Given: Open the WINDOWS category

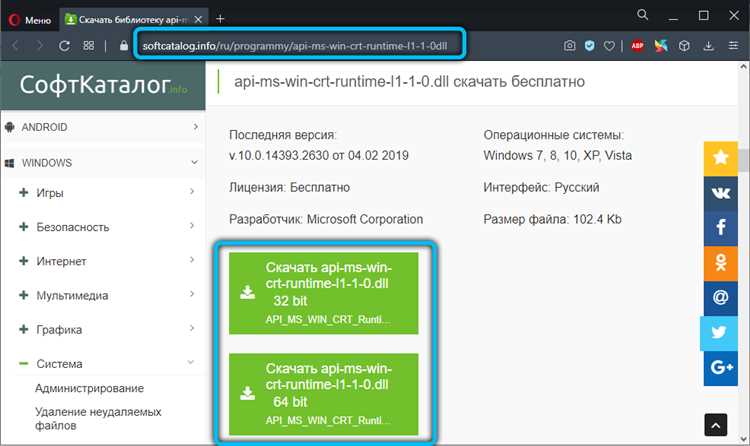Looking at the screenshot, I should coord(46,163).
